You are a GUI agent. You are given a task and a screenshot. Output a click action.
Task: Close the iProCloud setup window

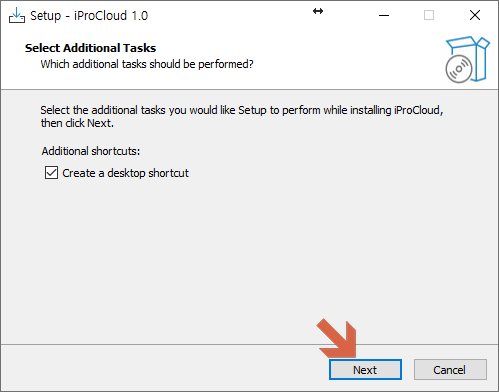pyautogui.click(x=475, y=15)
